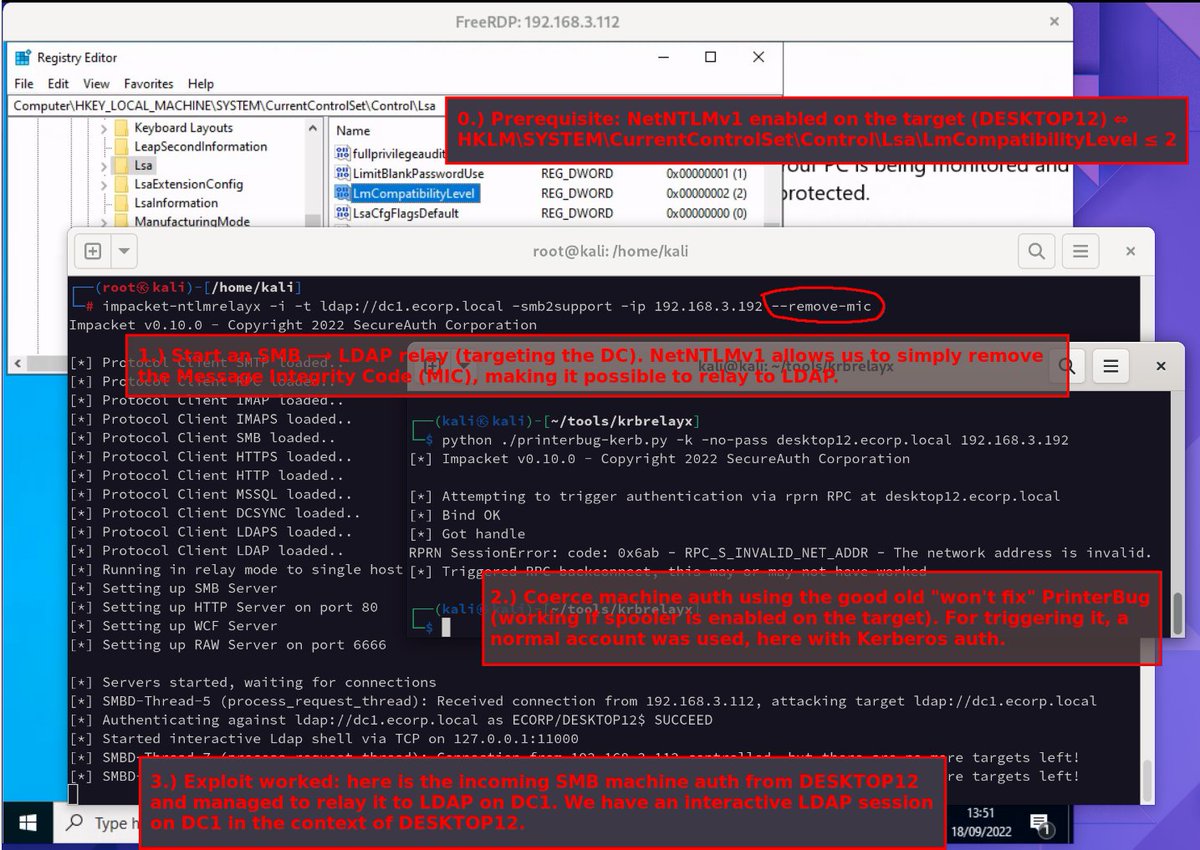The height and width of the screenshot is (850, 1200).
Task: Click the Windows Start button
Action: pos(28,823)
